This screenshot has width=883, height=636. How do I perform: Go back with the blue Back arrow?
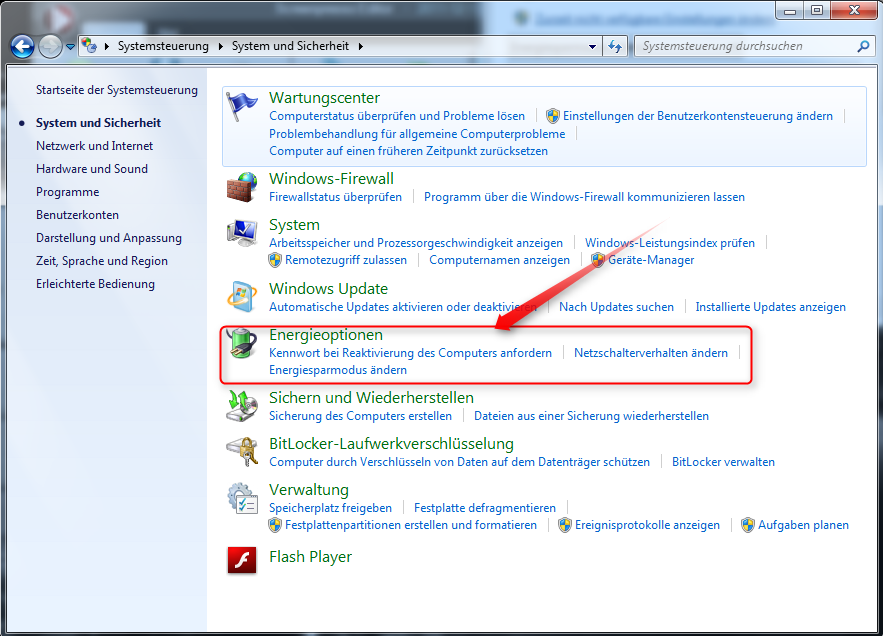point(23,47)
